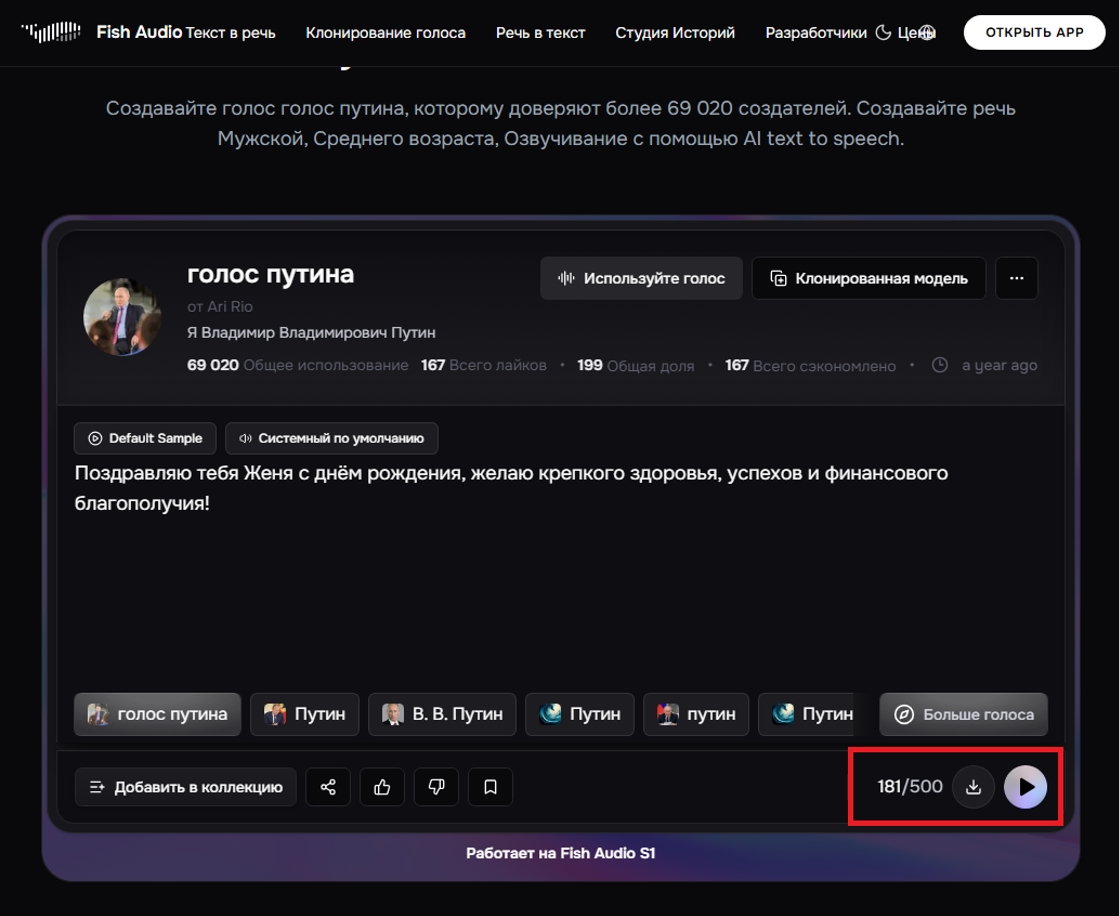The image size is (1119, 916).
Task: Open Клонирование голоса menu item
Action: coord(385,33)
